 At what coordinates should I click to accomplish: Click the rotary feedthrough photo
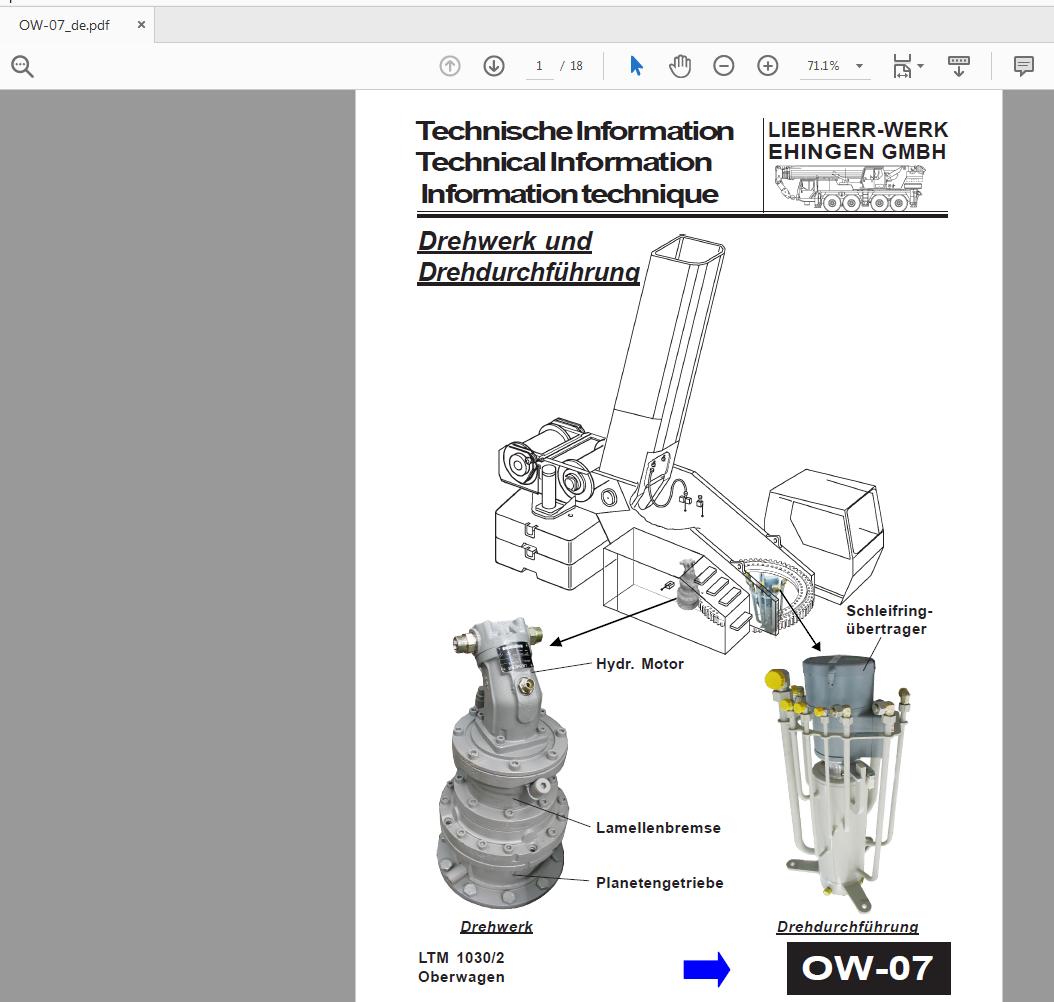pos(836,782)
